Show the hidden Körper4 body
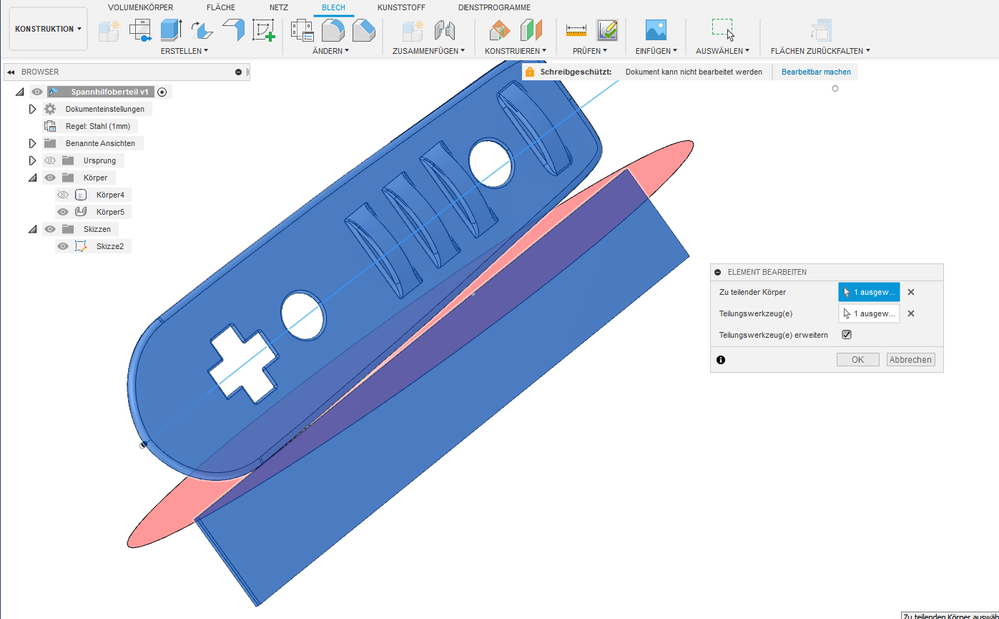 point(62,195)
